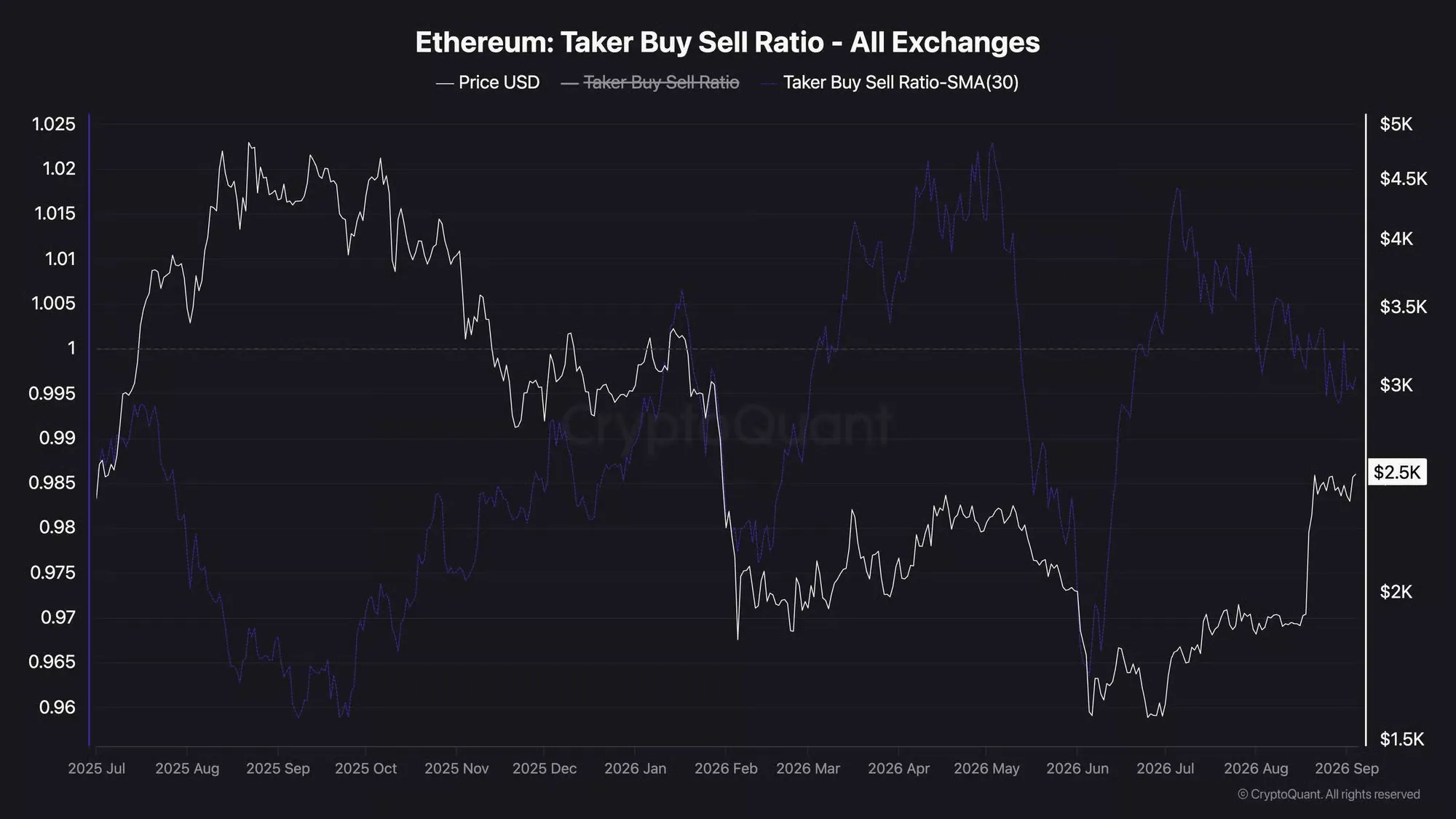The image size is (1456, 819).
Task: Select the 2025 Jul x-axis label
Action: 96,768
